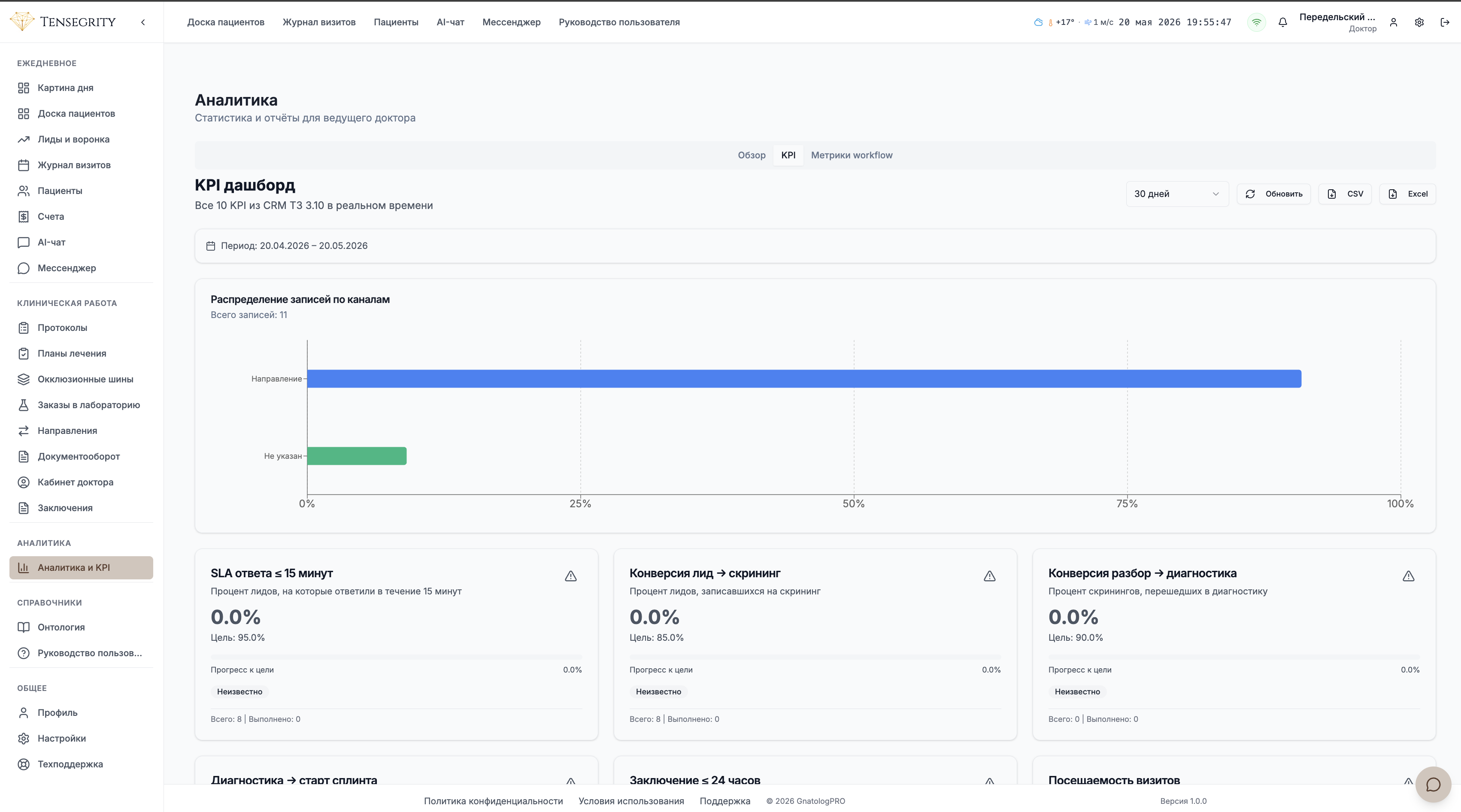
Task: Open Онтология in the sidebar
Action: click(81, 627)
